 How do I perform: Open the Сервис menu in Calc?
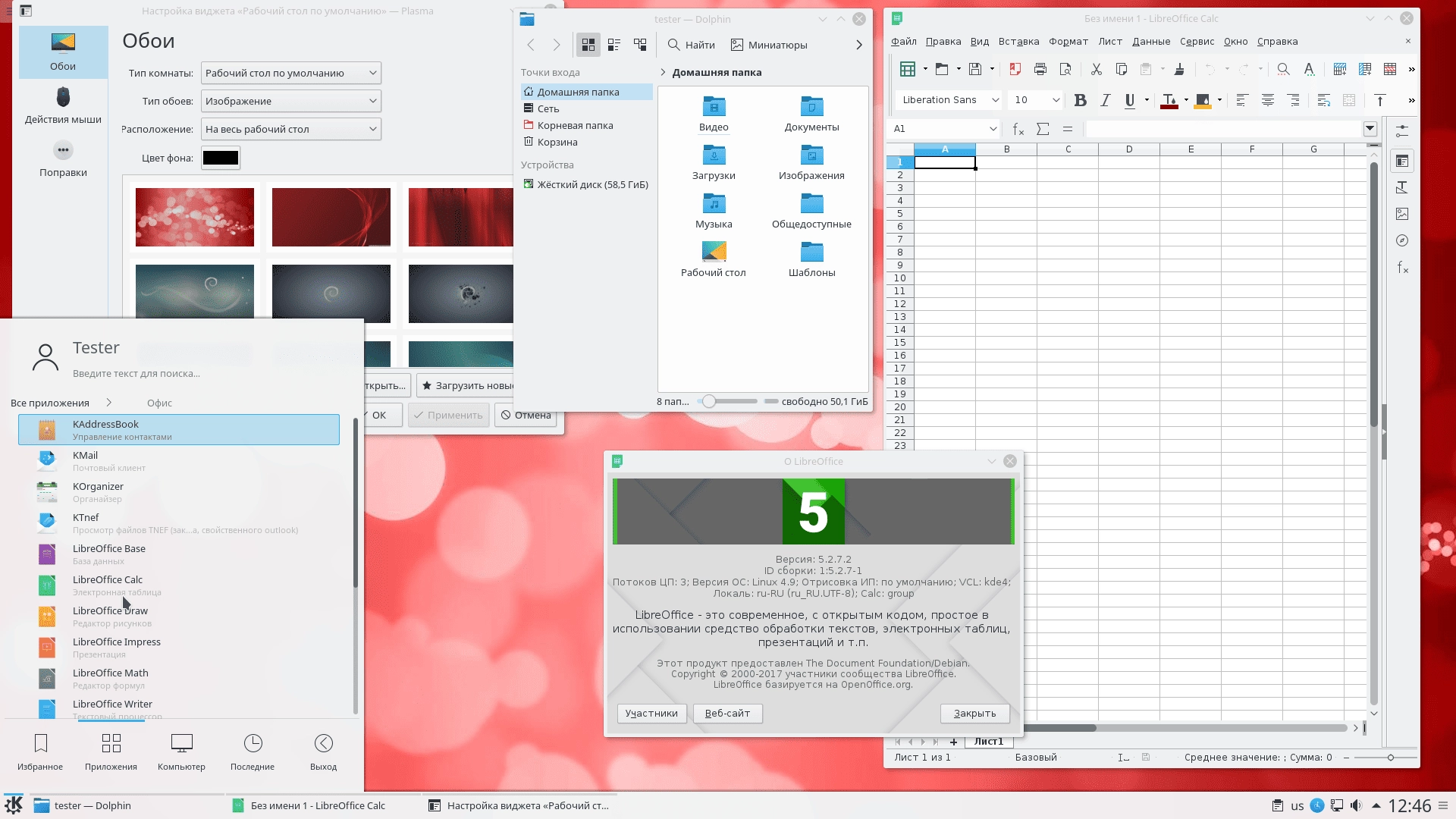point(1197,42)
